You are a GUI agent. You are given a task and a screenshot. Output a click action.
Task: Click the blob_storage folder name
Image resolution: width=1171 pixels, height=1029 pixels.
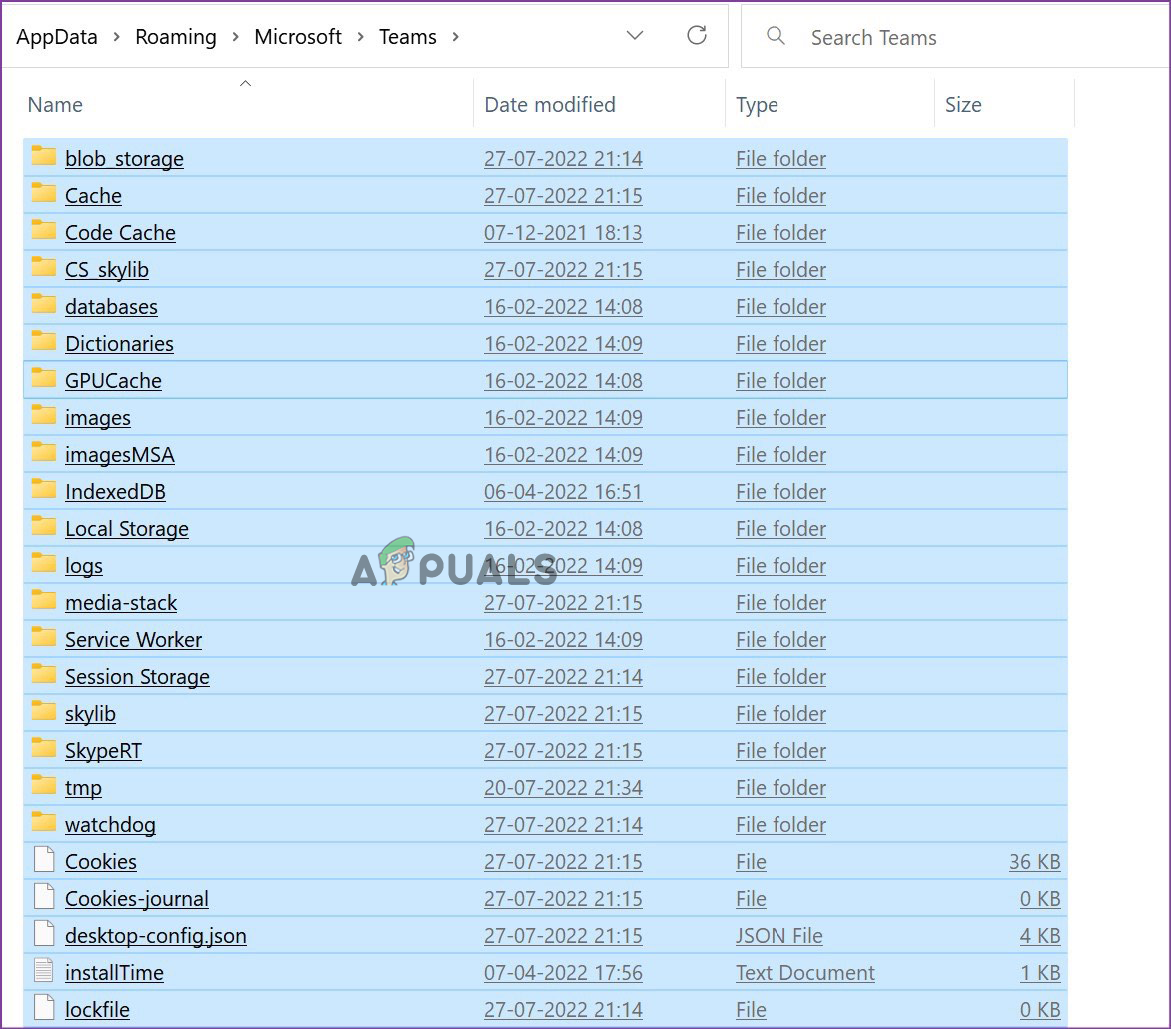(x=124, y=159)
